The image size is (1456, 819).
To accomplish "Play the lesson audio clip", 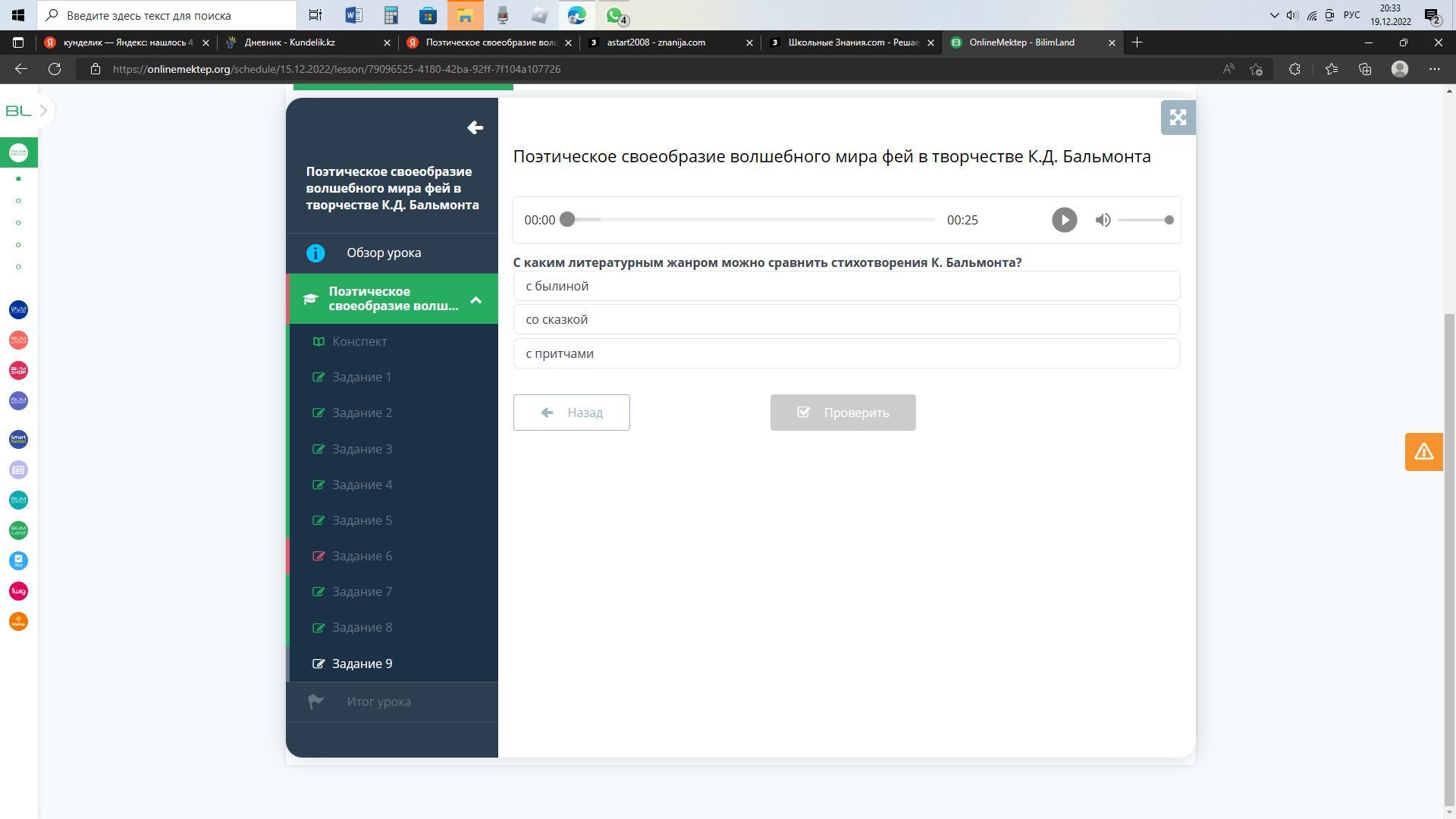I will [1064, 220].
